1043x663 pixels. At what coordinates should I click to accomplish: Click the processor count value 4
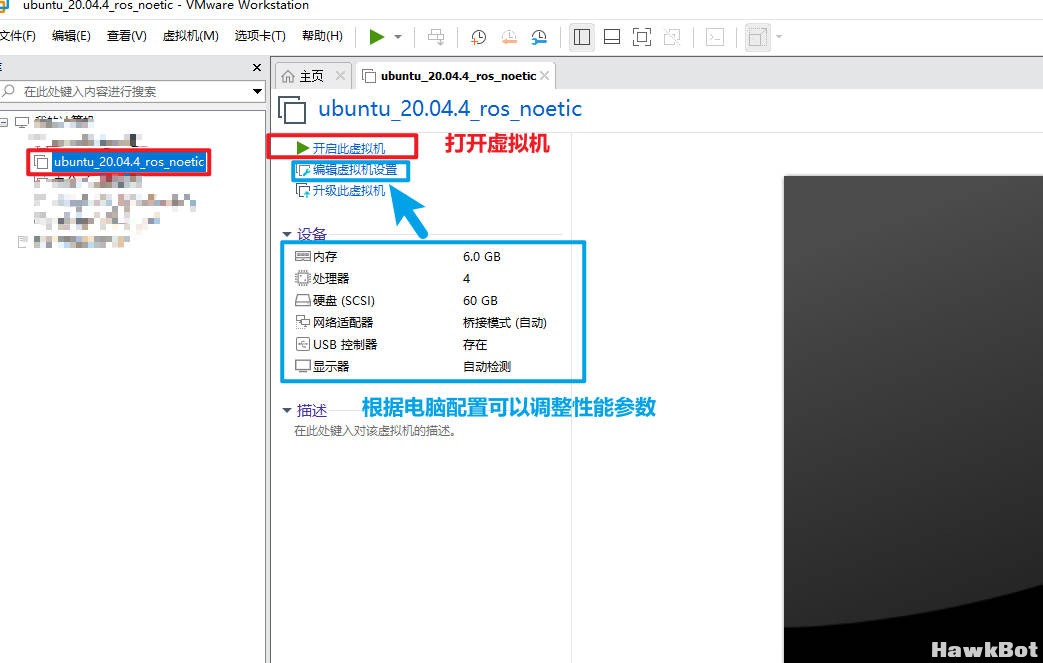(x=466, y=279)
